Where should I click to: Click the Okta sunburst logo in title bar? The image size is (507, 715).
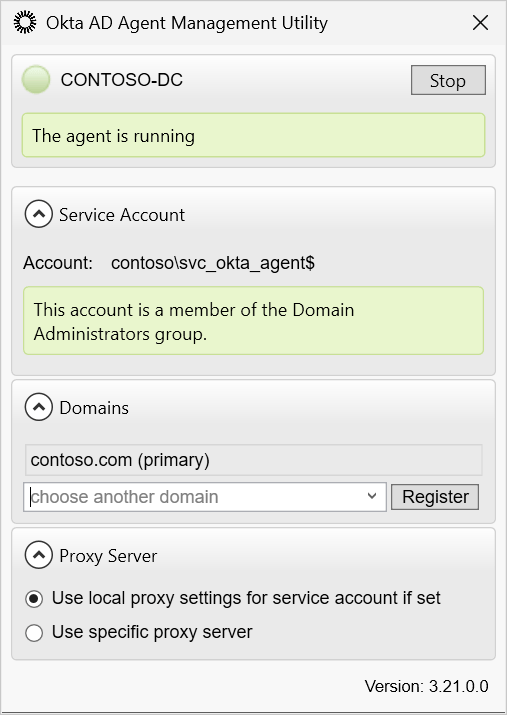tap(25, 22)
